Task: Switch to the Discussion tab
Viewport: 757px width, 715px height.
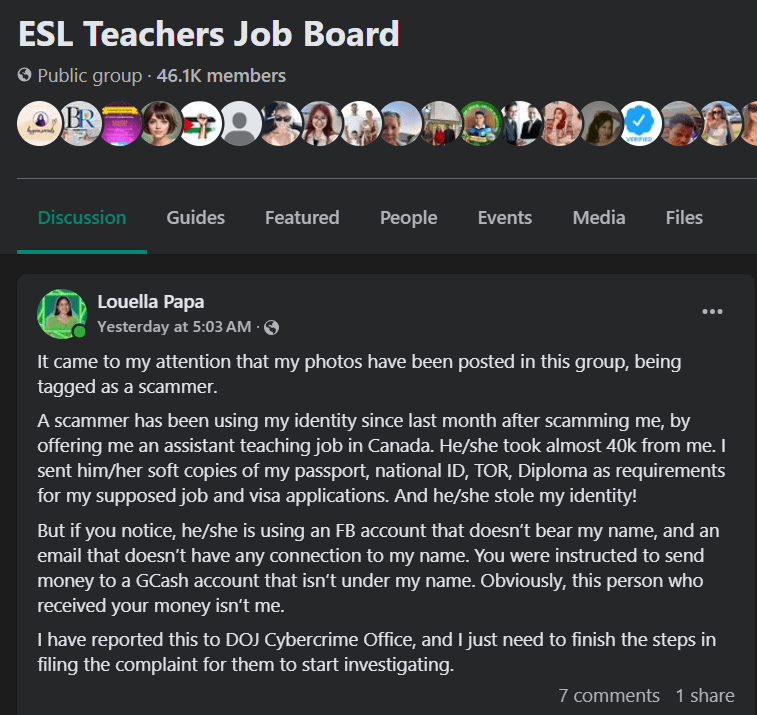Action: pos(82,217)
